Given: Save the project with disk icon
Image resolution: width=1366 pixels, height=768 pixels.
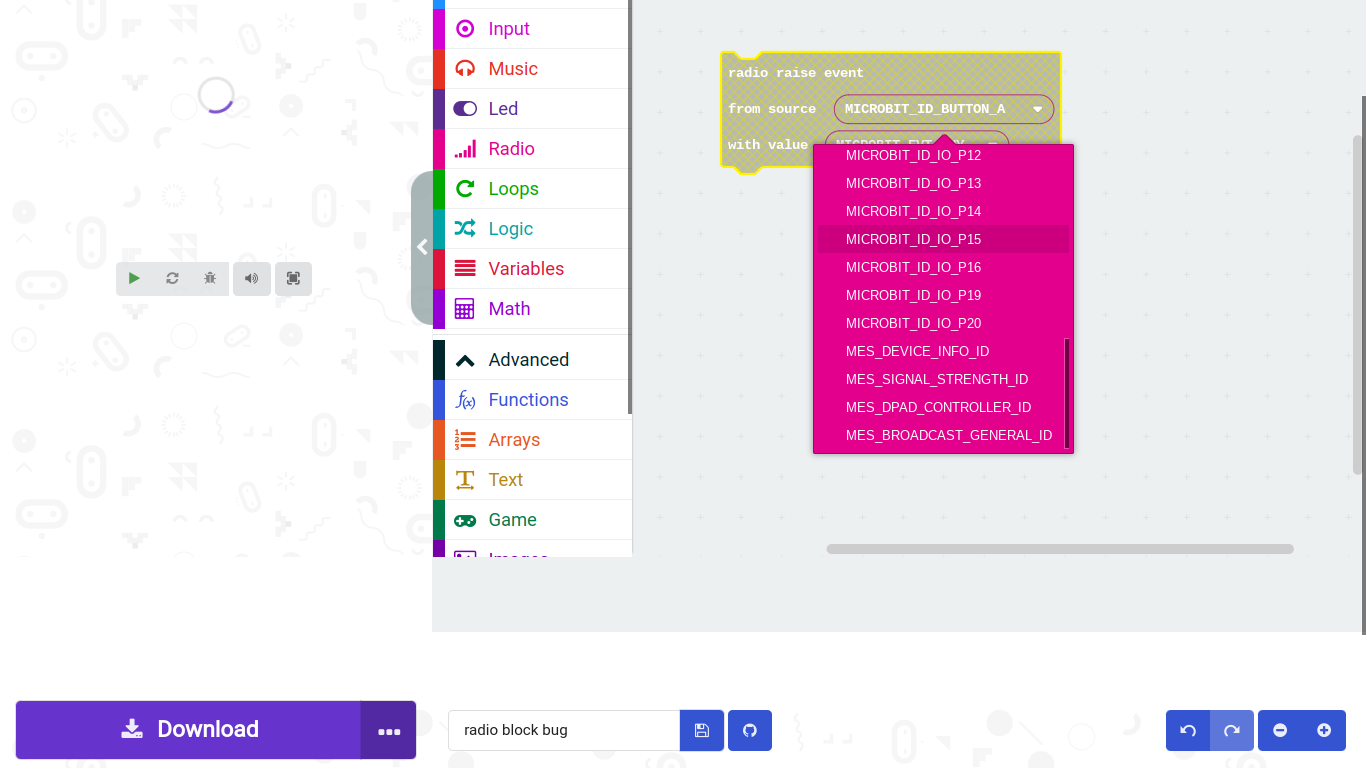Looking at the screenshot, I should pyautogui.click(x=702, y=730).
